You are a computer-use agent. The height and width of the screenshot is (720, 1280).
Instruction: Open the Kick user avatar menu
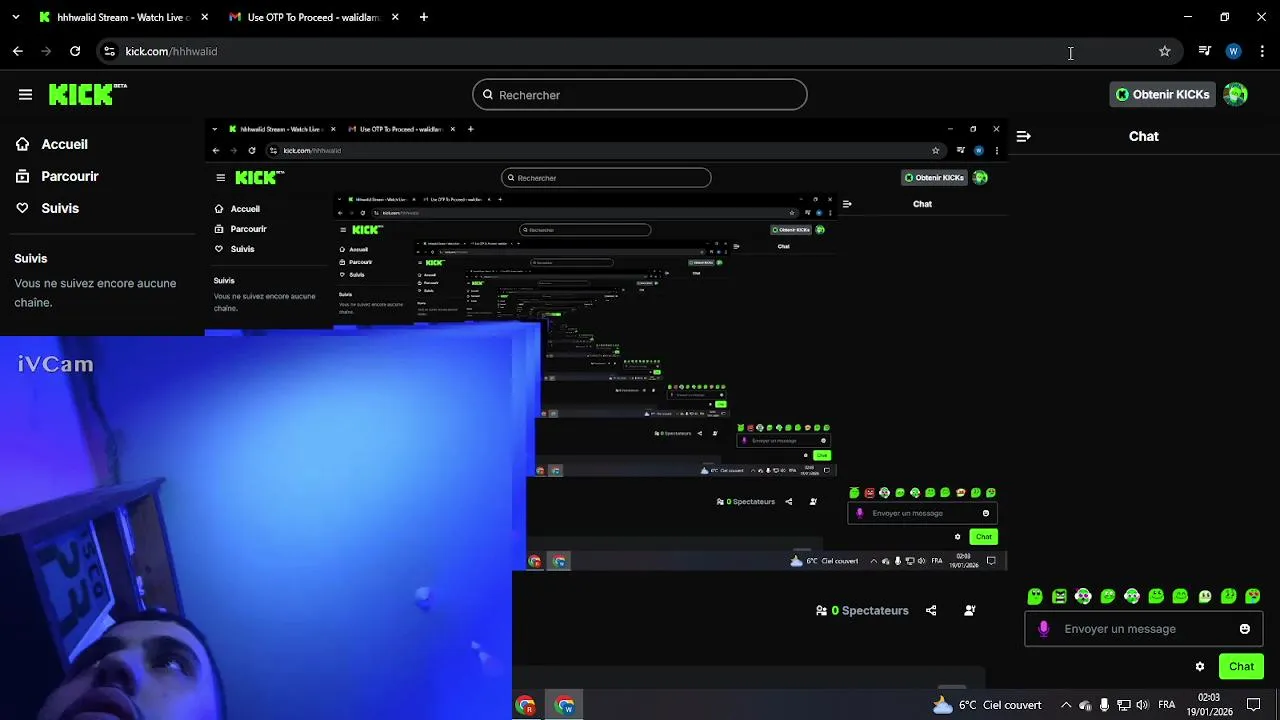(1236, 94)
